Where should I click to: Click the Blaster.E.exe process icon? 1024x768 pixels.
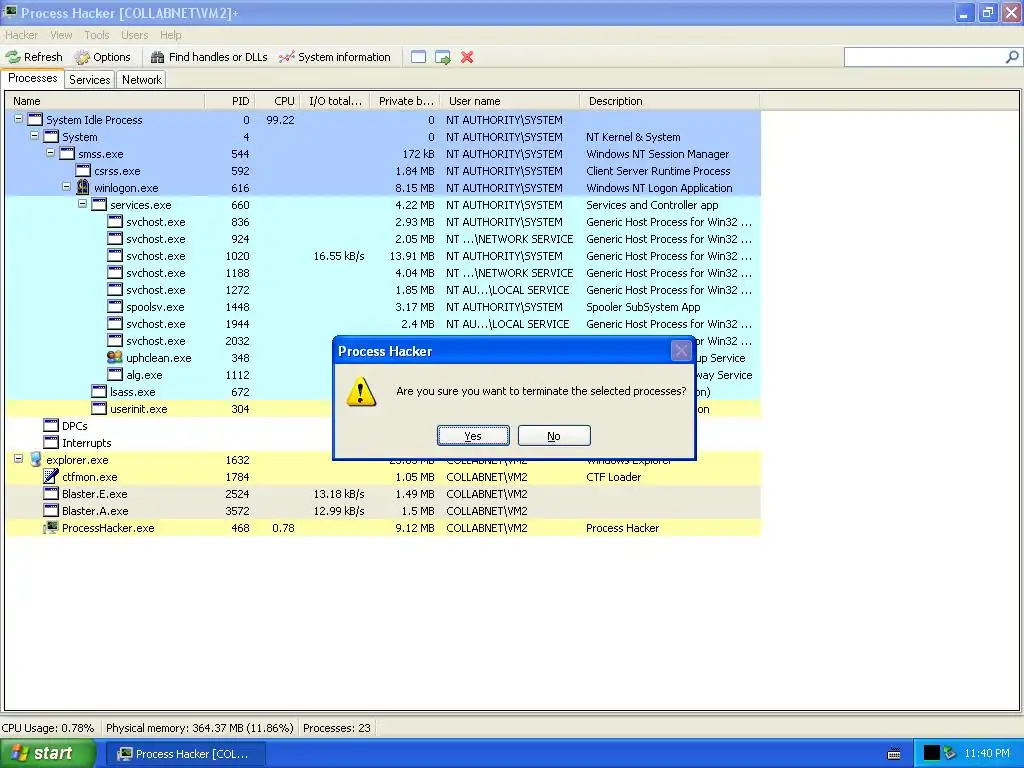(x=51, y=493)
